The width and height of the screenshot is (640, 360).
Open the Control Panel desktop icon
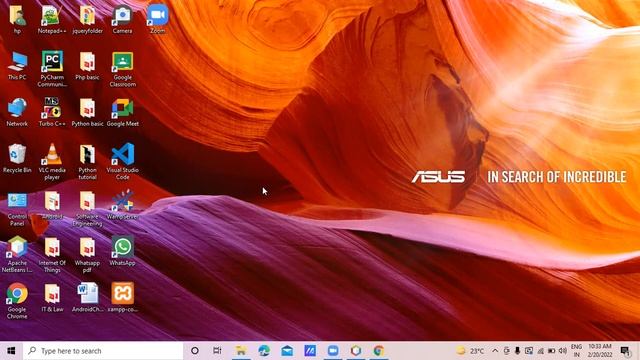[x=17, y=209]
